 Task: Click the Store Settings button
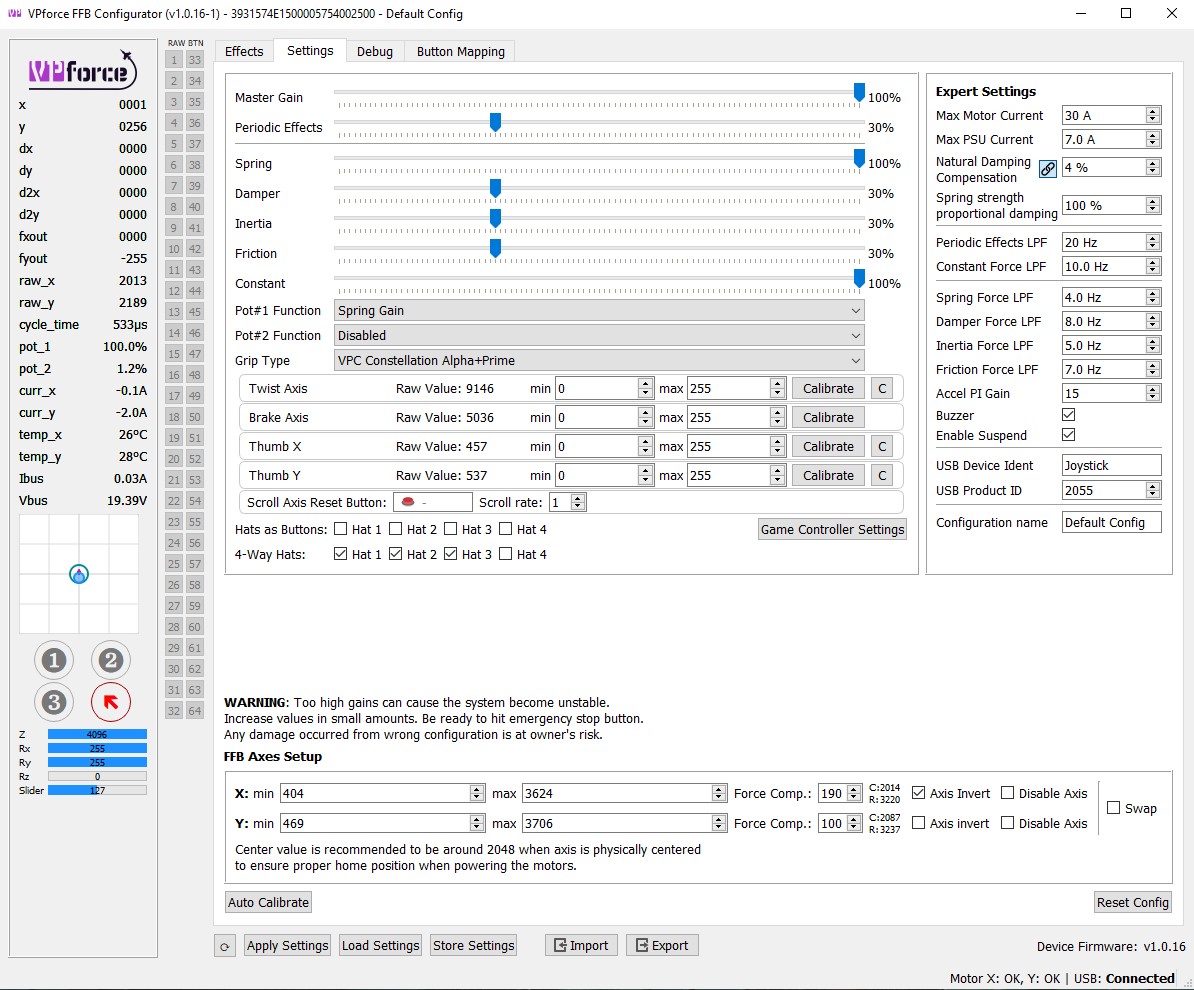(474, 945)
